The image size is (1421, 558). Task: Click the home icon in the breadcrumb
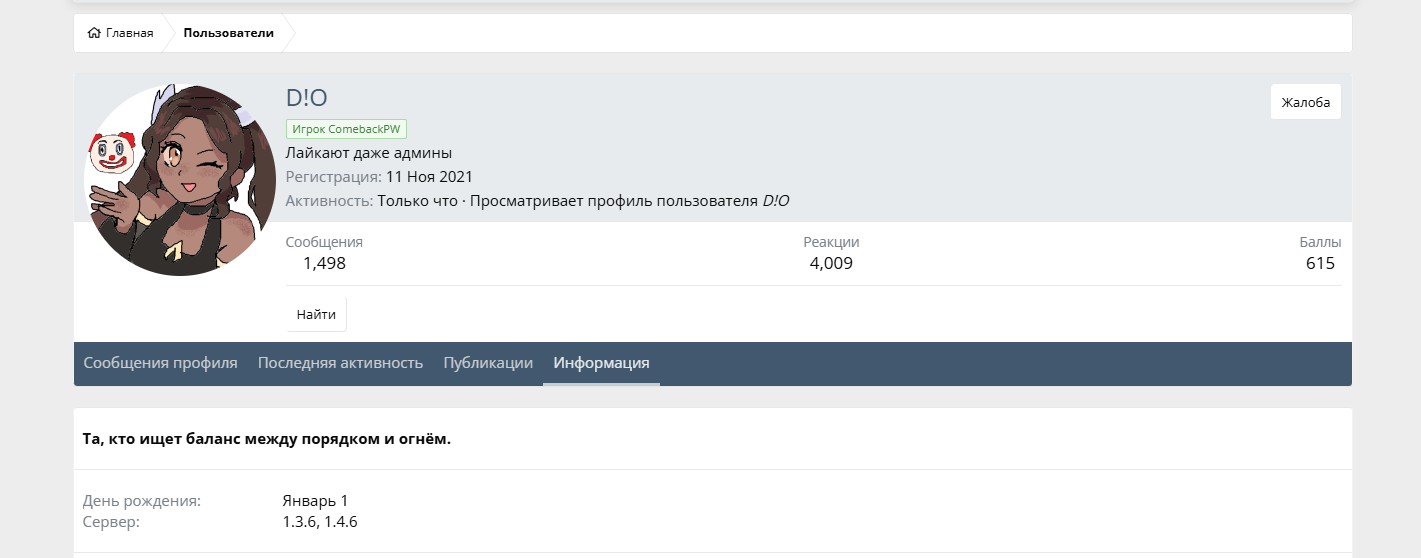pyautogui.click(x=94, y=33)
